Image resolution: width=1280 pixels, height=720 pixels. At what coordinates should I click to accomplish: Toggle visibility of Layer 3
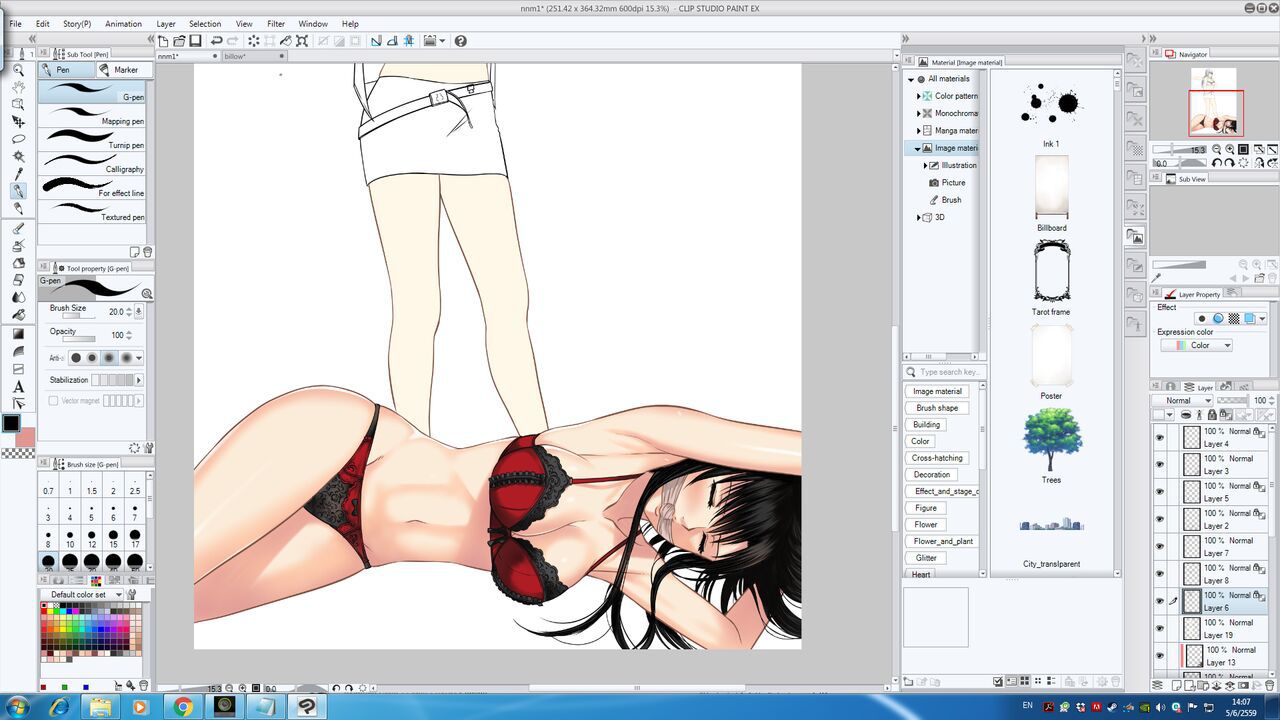pyautogui.click(x=1160, y=464)
